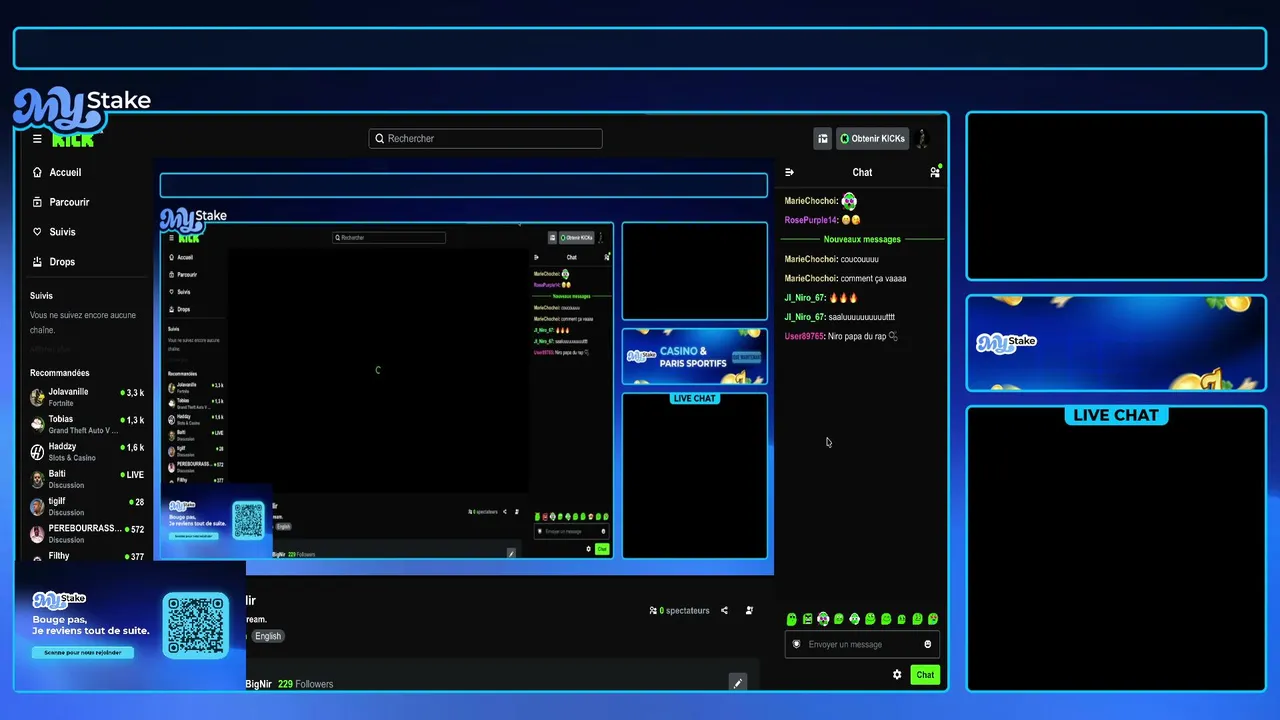Image resolution: width=1280 pixels, height=720 pixels.
Task: Open the profile avatar in the top bar
Action: point(922,139)
